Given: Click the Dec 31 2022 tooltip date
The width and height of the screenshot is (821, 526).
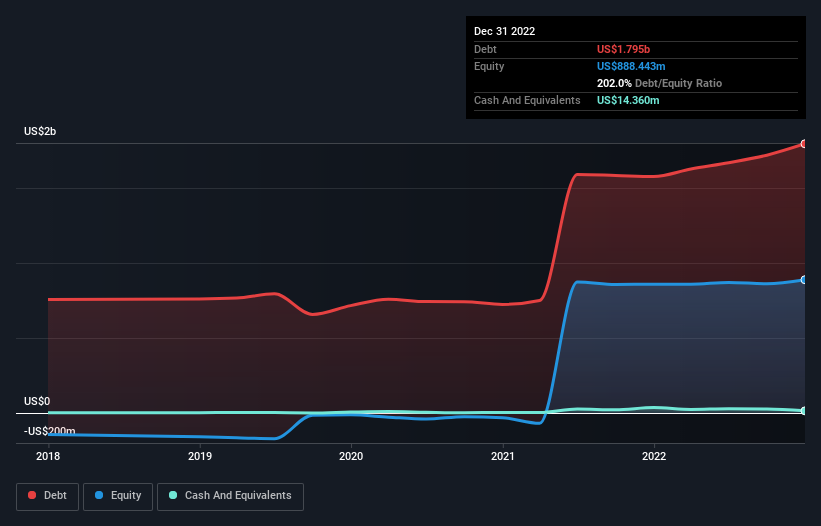Looking at the screenshot, I should pyautogui.click(x=504, y=31).
